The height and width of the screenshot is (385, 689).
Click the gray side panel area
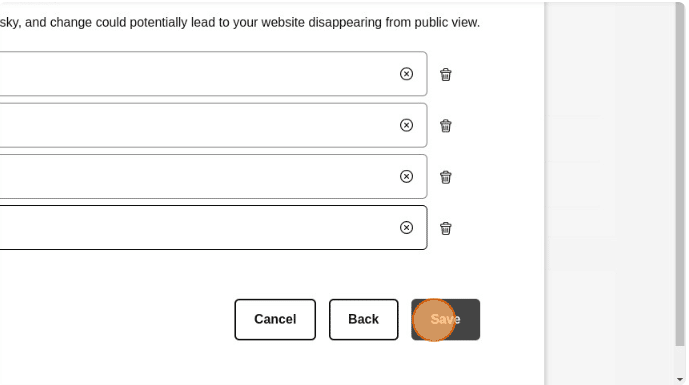[610, 193]
